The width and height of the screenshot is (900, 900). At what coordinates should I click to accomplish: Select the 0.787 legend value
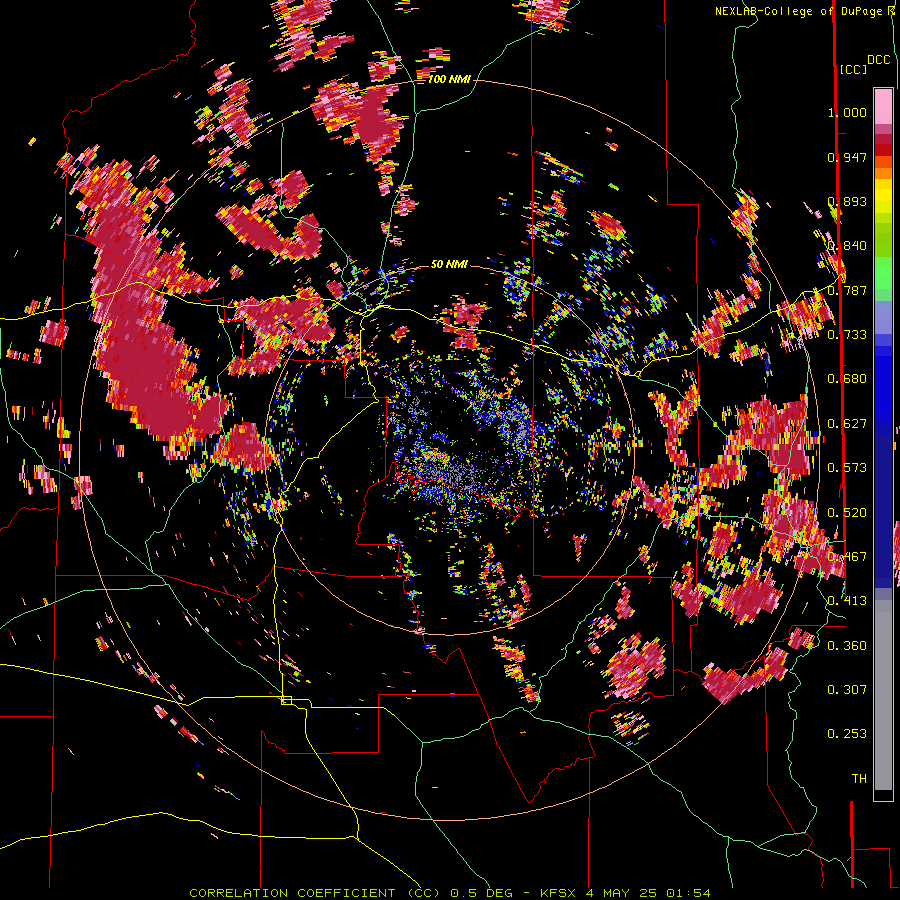[847, 290]
